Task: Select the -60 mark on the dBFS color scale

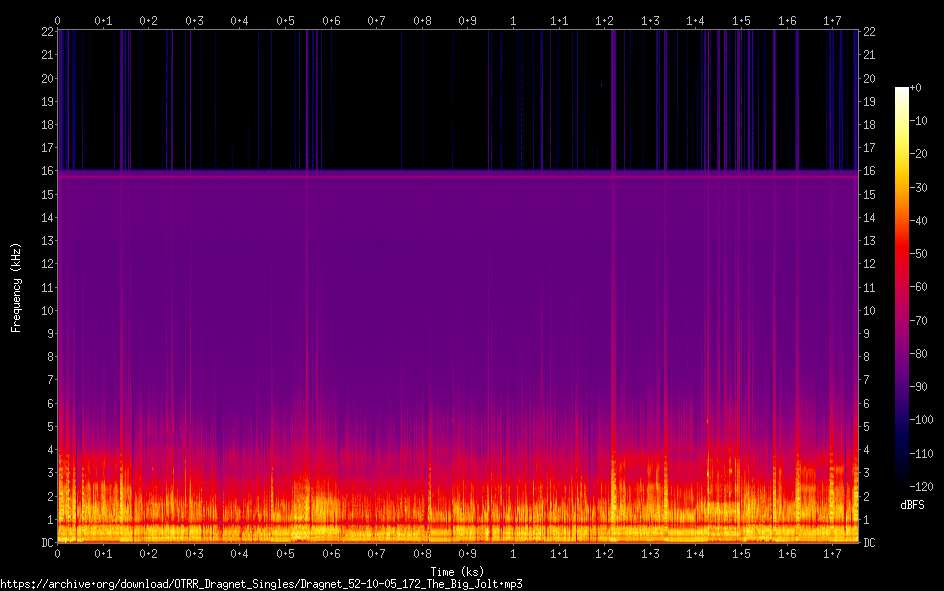Action: pyautogui.click(x=924, y=287)
